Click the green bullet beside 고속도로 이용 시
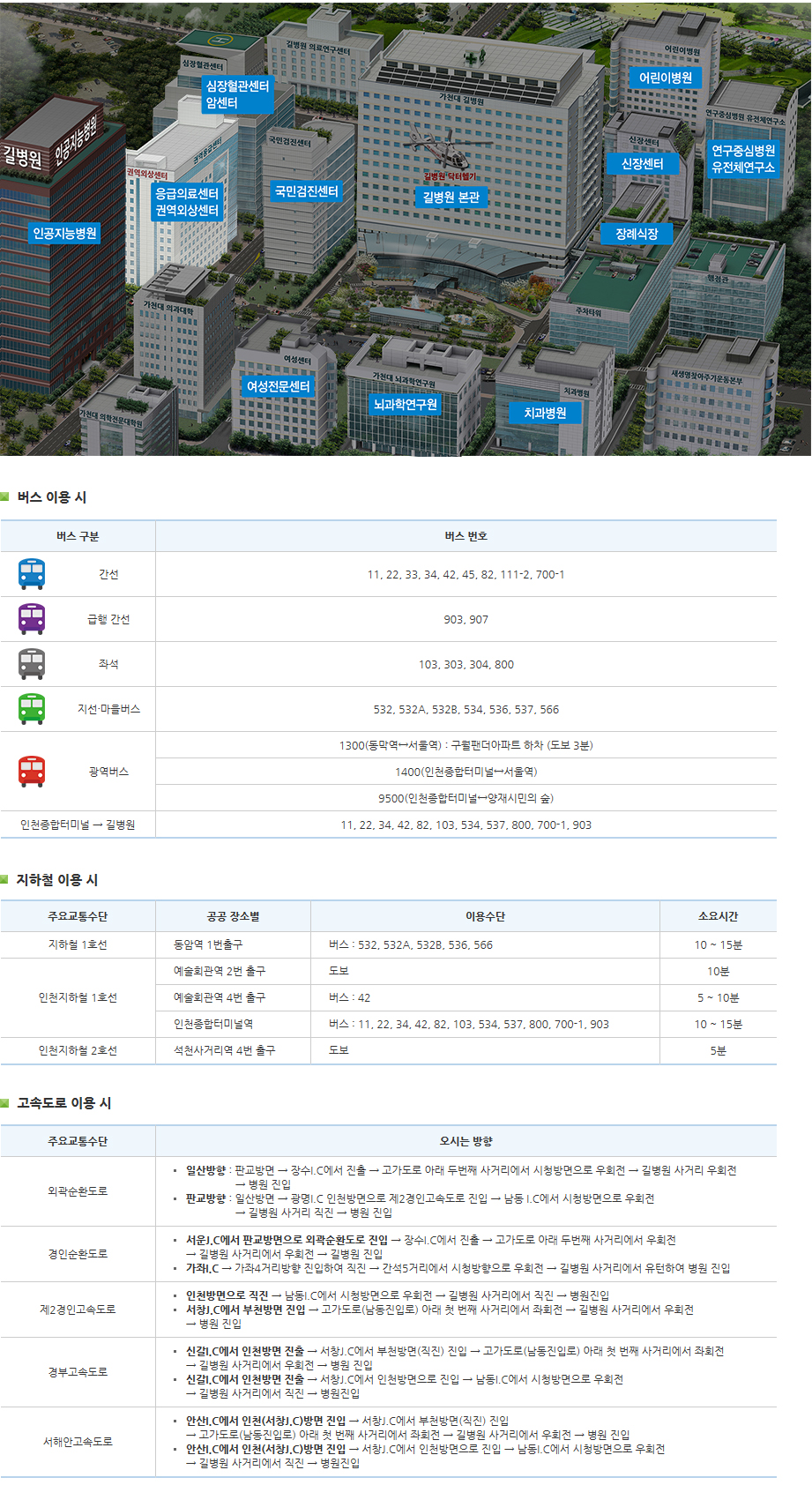The width and height of the screenshot is (812, 1500). tap(5, 1103)
